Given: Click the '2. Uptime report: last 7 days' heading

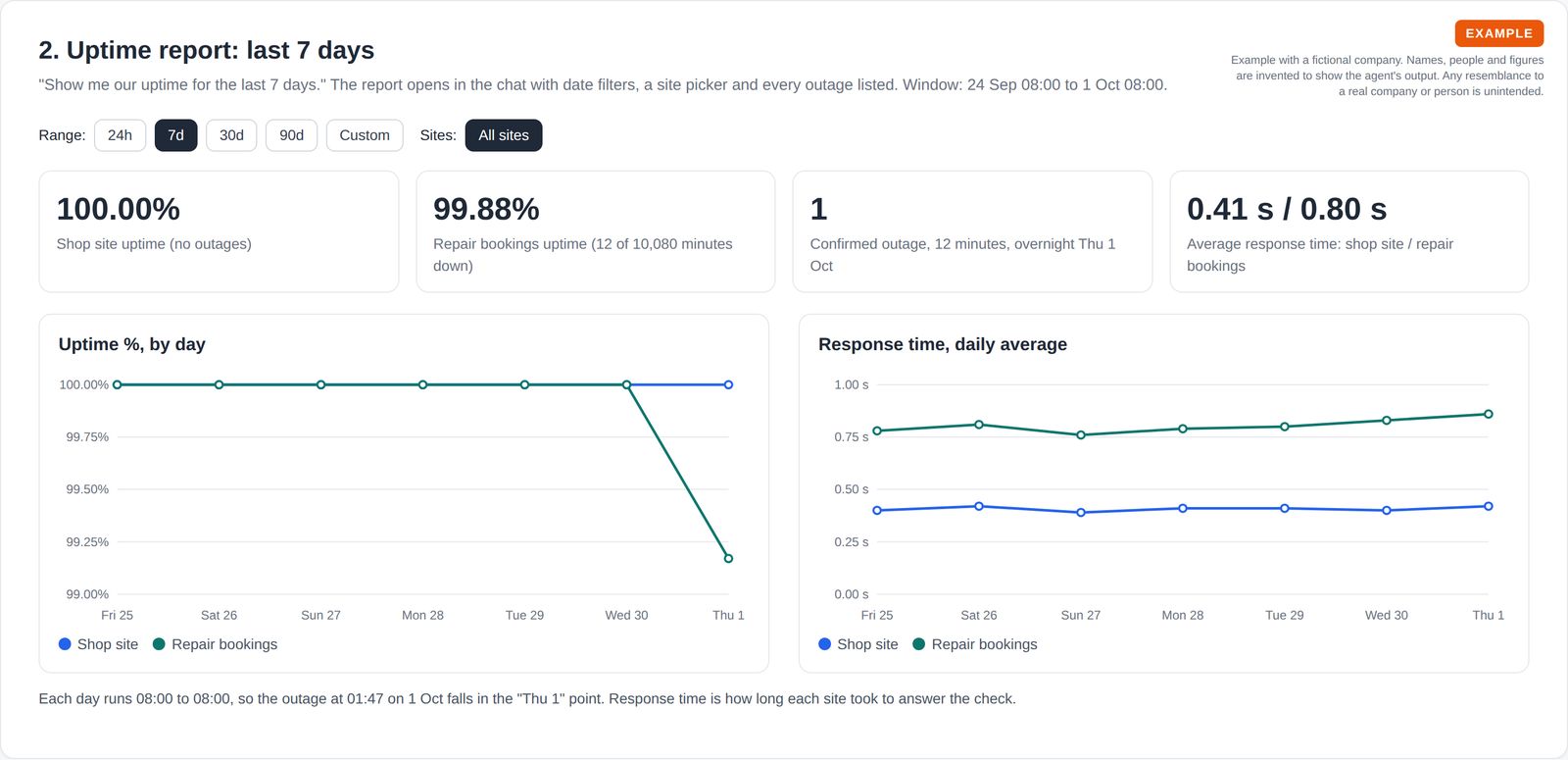Looking at the screenshot, I should pyautogui.click(x=207, y=50).
